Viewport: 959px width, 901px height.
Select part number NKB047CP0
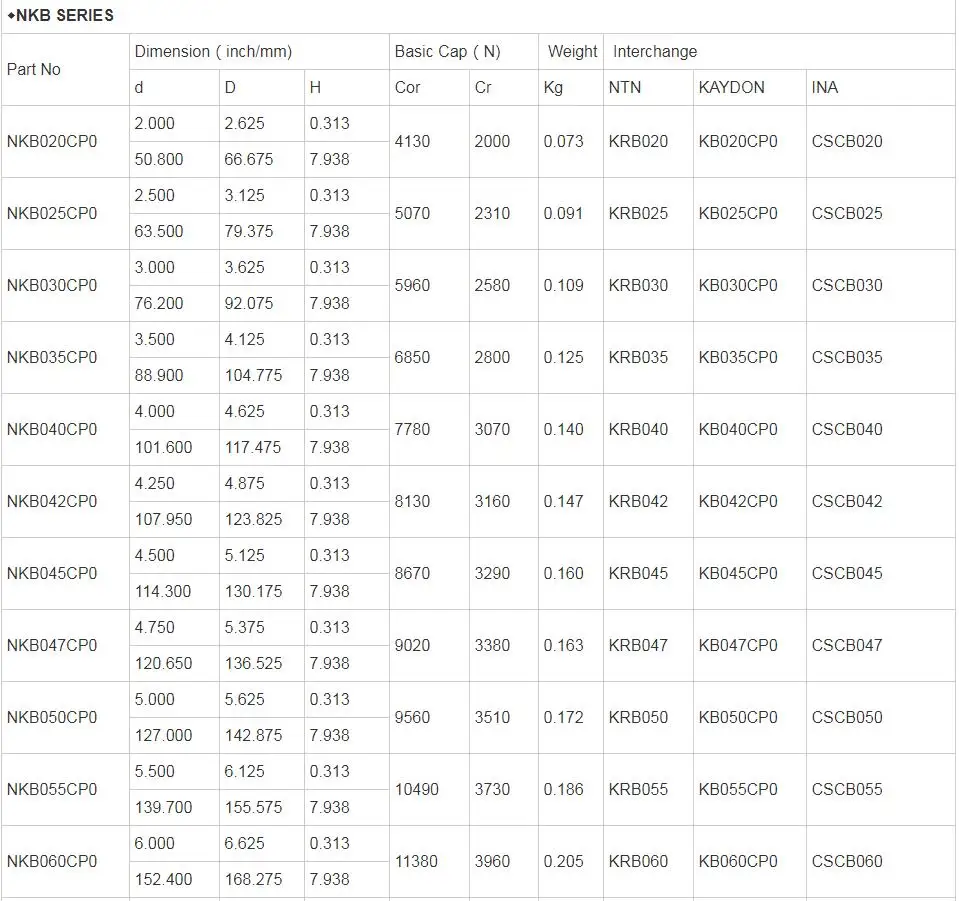[52, 645]
